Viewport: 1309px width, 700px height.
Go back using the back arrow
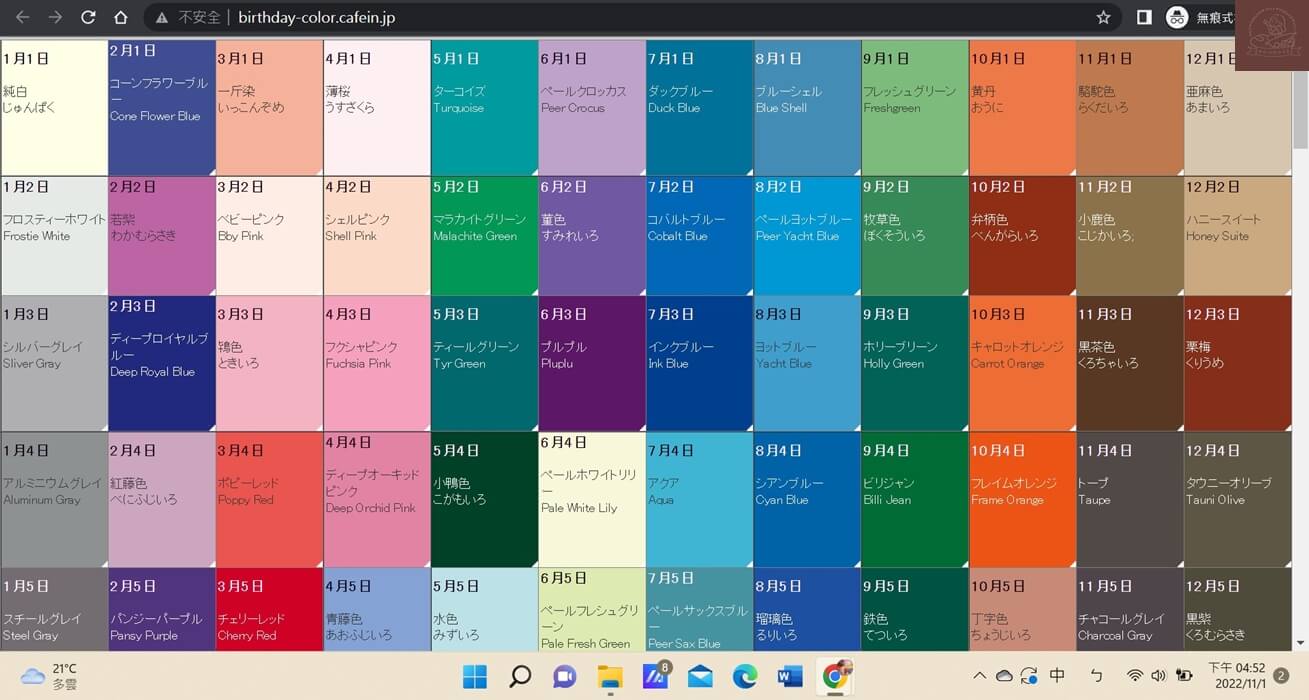[x=22, y=18]
